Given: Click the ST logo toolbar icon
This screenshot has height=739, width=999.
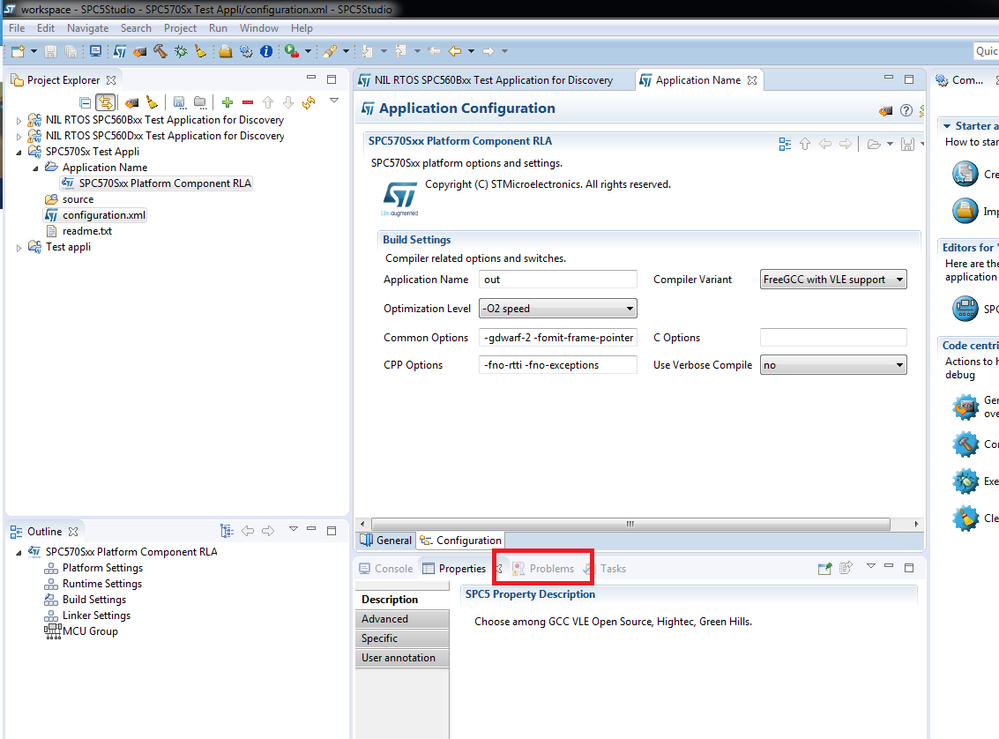Looking at the screenshot, I should [120, 52].
